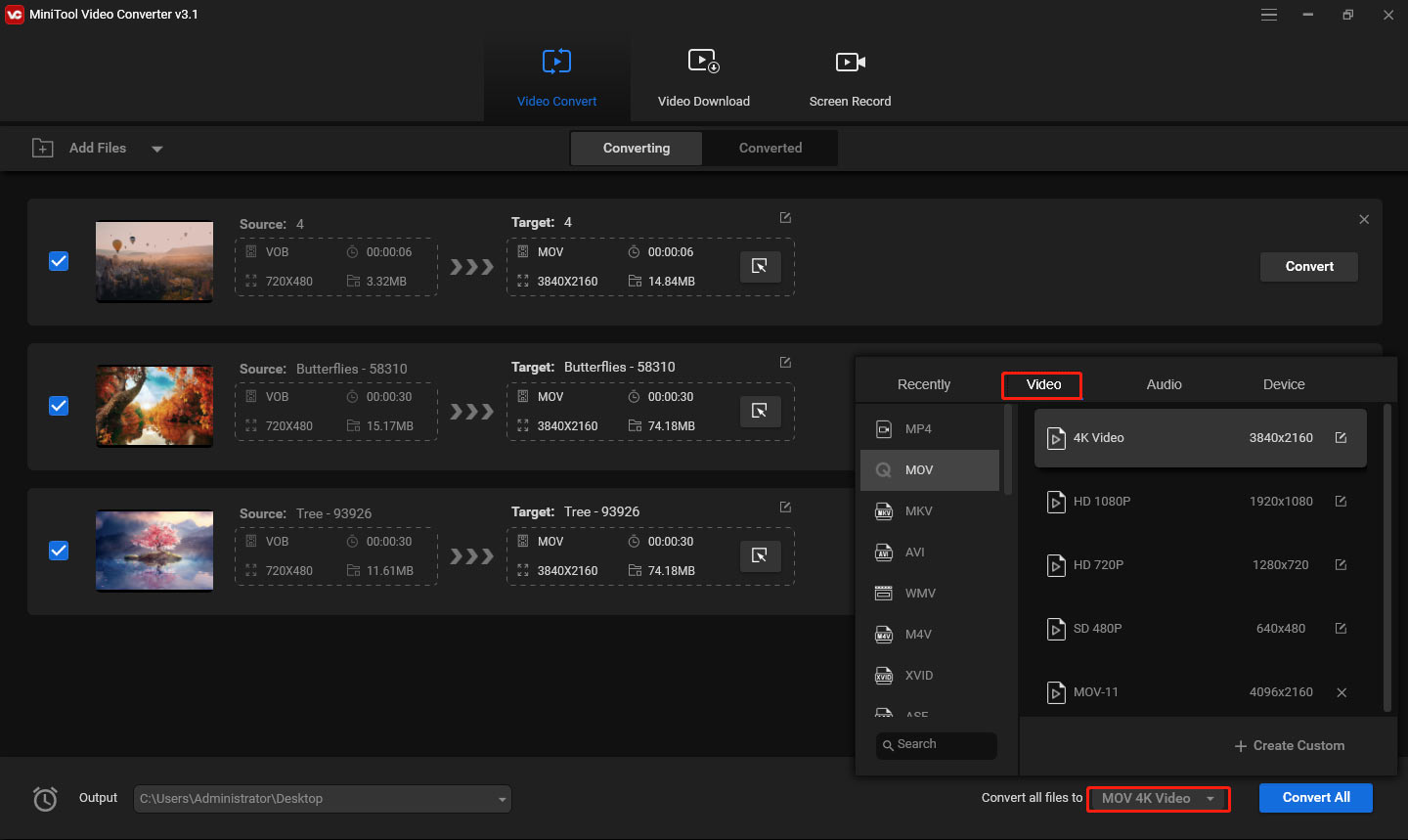Viewport: 1408px width, 840px height.
Task: Click the format Search field
Action: click(x=937, y=745)
